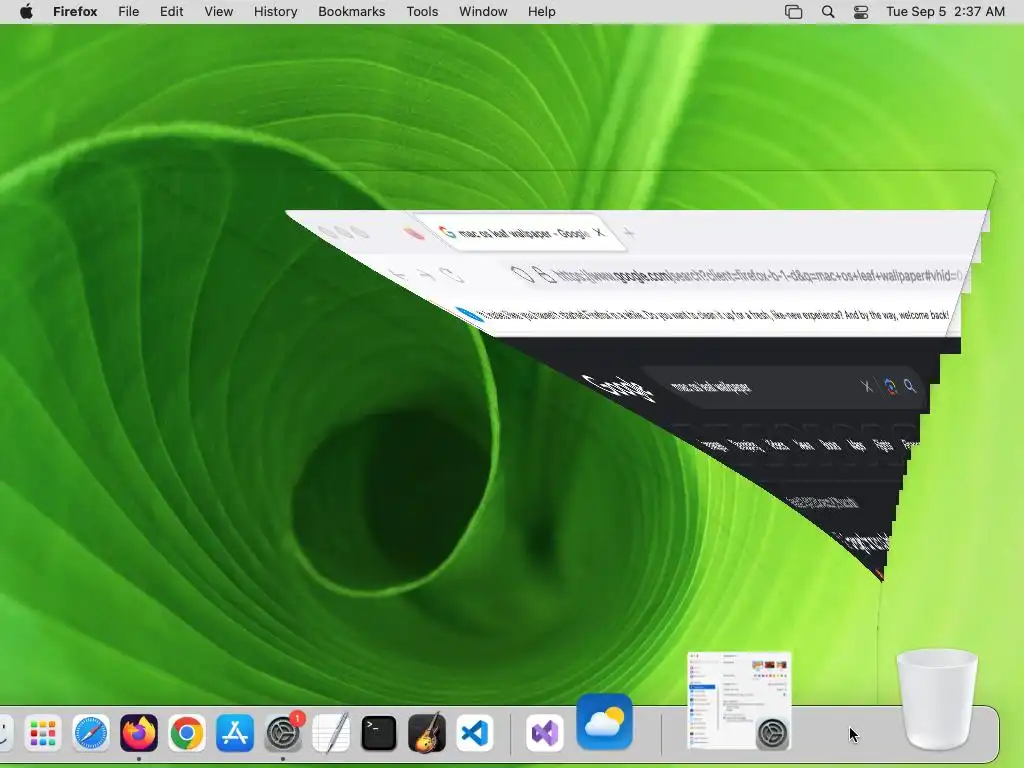Image resolution: width=1024 pixels, height=768 pixels.
Task: Open Google Chrome from the Dock
Action: (187, 733)
